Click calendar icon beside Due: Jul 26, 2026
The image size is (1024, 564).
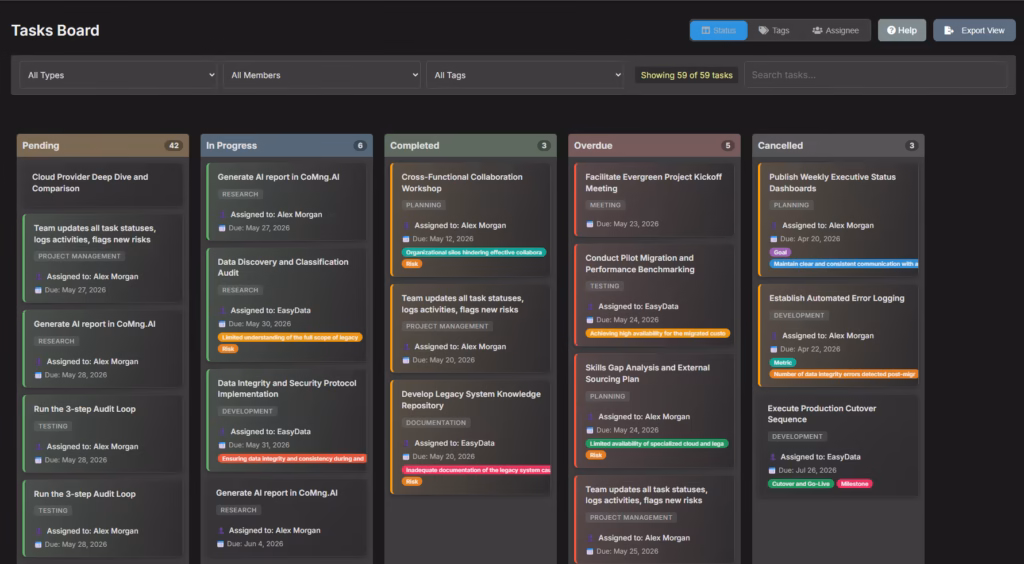(x=772, y=470)
